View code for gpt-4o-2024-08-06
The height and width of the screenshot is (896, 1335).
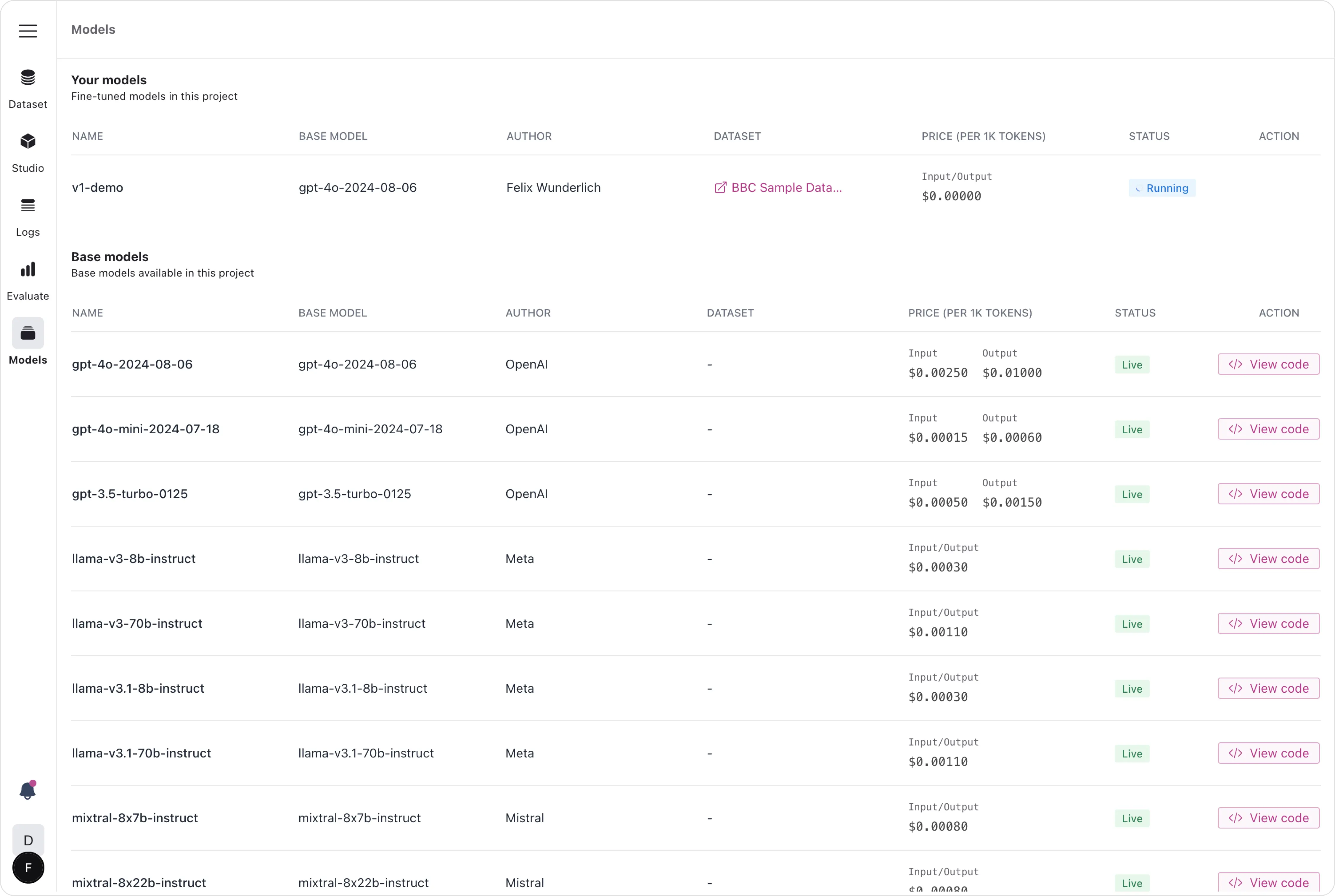tap(1268, 365)
